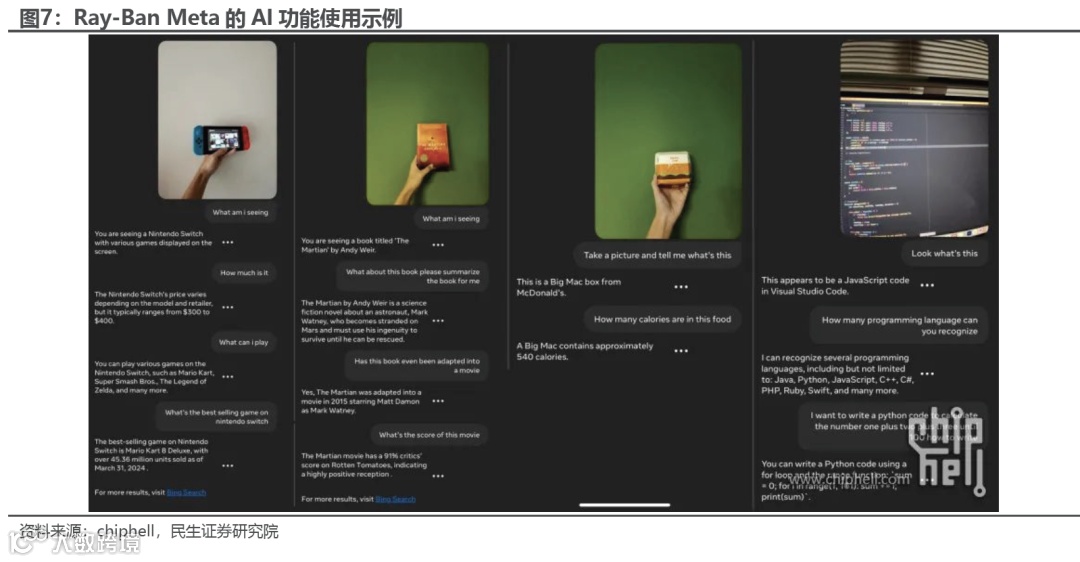Open more options beside the Martian summary reply
Screen dimensions: 1080x562
[x=438, y=320]
